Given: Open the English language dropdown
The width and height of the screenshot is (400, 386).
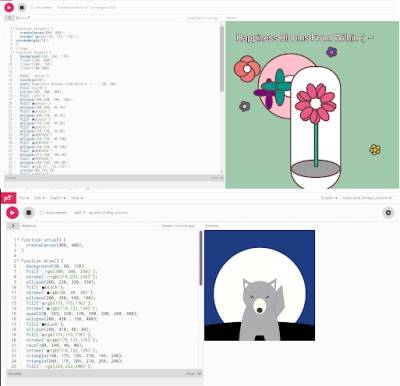Looking at the screenshot, I should [329, 198].
